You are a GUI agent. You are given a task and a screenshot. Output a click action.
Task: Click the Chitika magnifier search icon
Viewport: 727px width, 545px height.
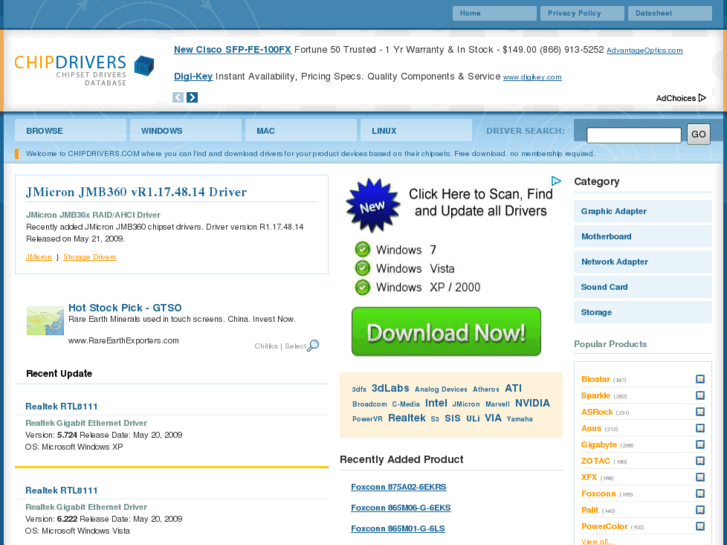[313, 345]
